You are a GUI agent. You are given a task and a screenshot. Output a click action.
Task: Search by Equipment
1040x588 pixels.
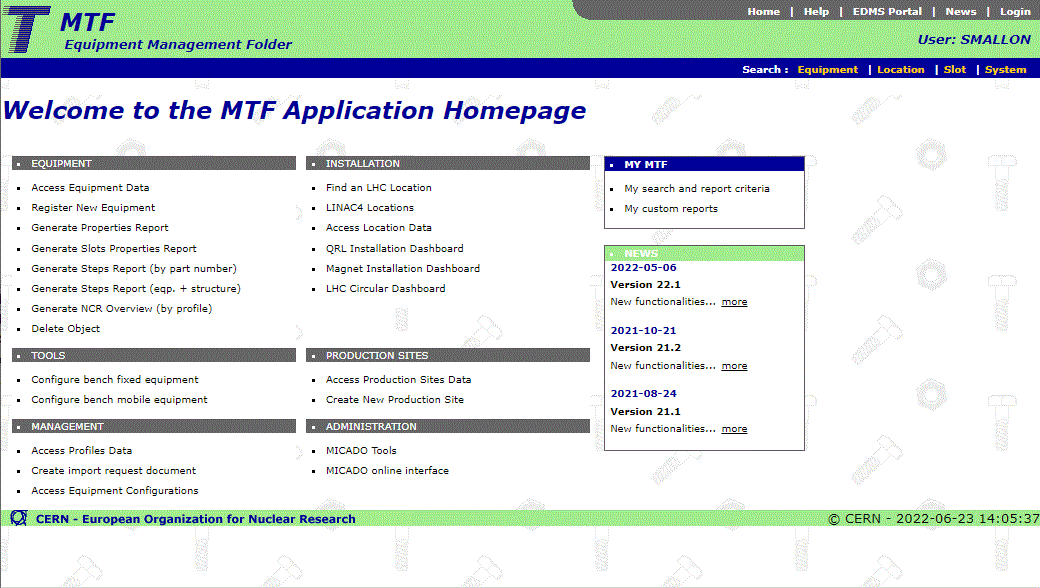click(827, 70)
